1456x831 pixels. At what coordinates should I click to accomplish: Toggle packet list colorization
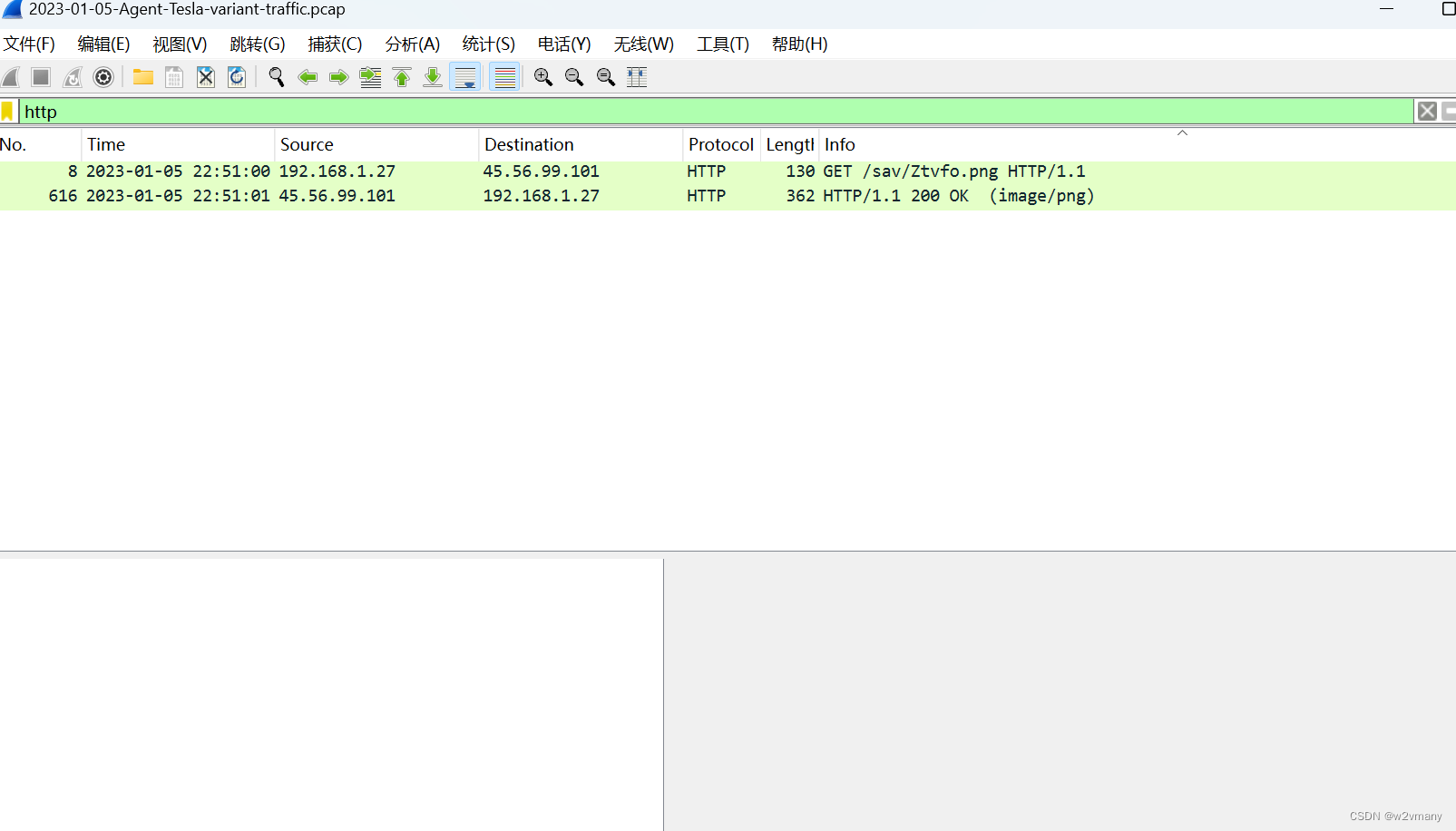[x=504, y=77]
